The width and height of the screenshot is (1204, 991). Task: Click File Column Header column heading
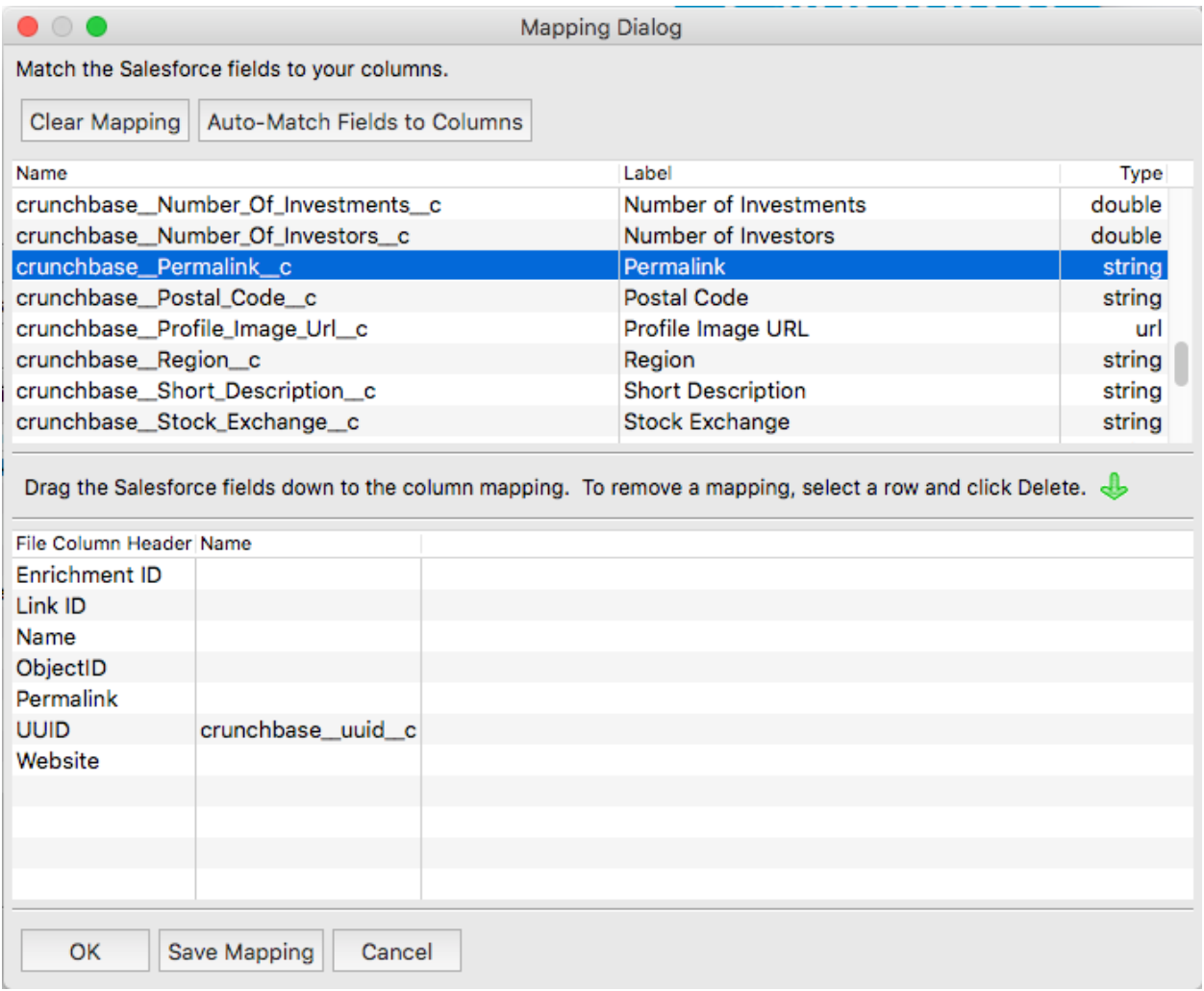[104, 544]
